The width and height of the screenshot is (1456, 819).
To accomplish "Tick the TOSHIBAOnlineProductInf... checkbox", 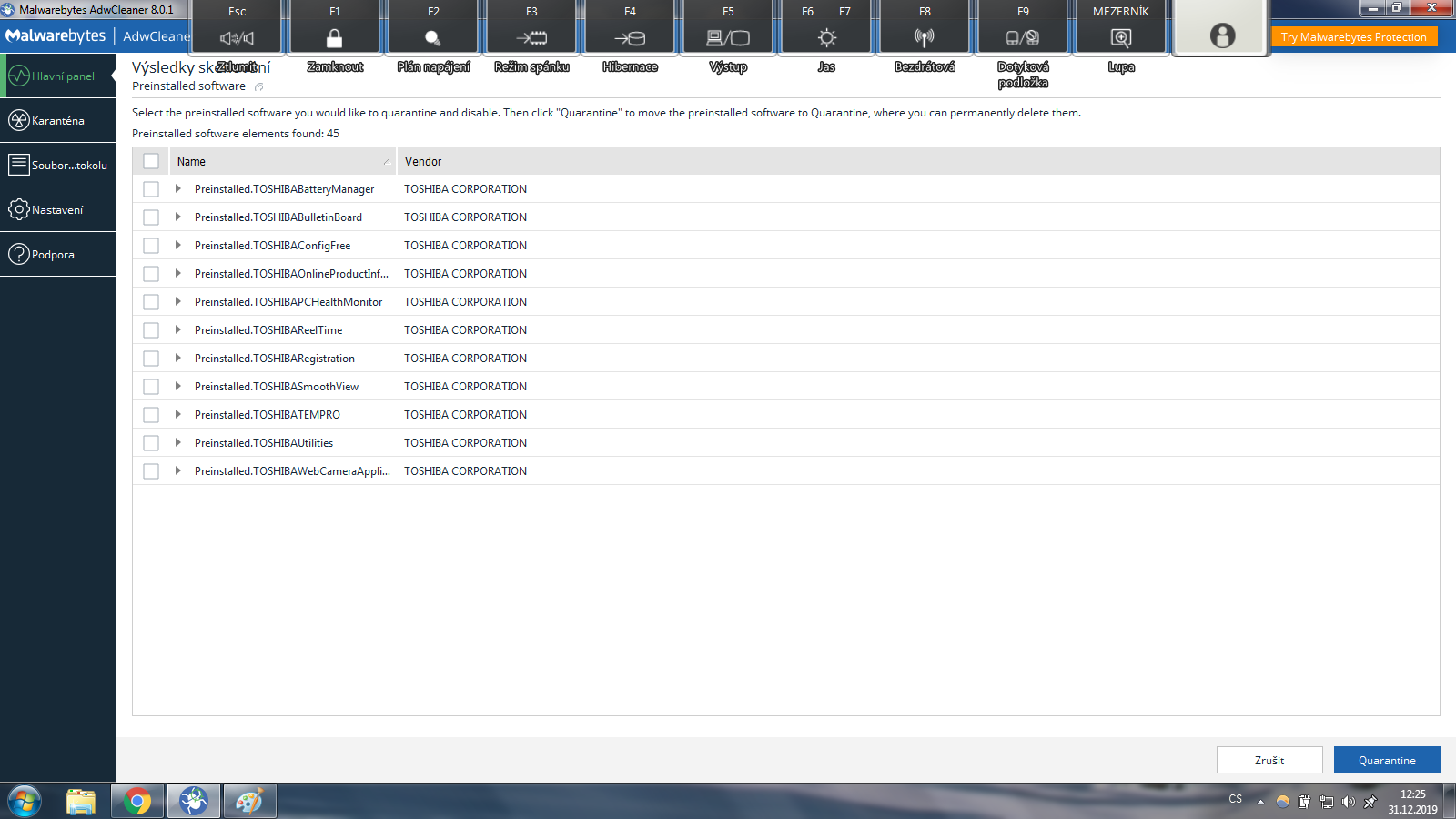I will 151,274.
